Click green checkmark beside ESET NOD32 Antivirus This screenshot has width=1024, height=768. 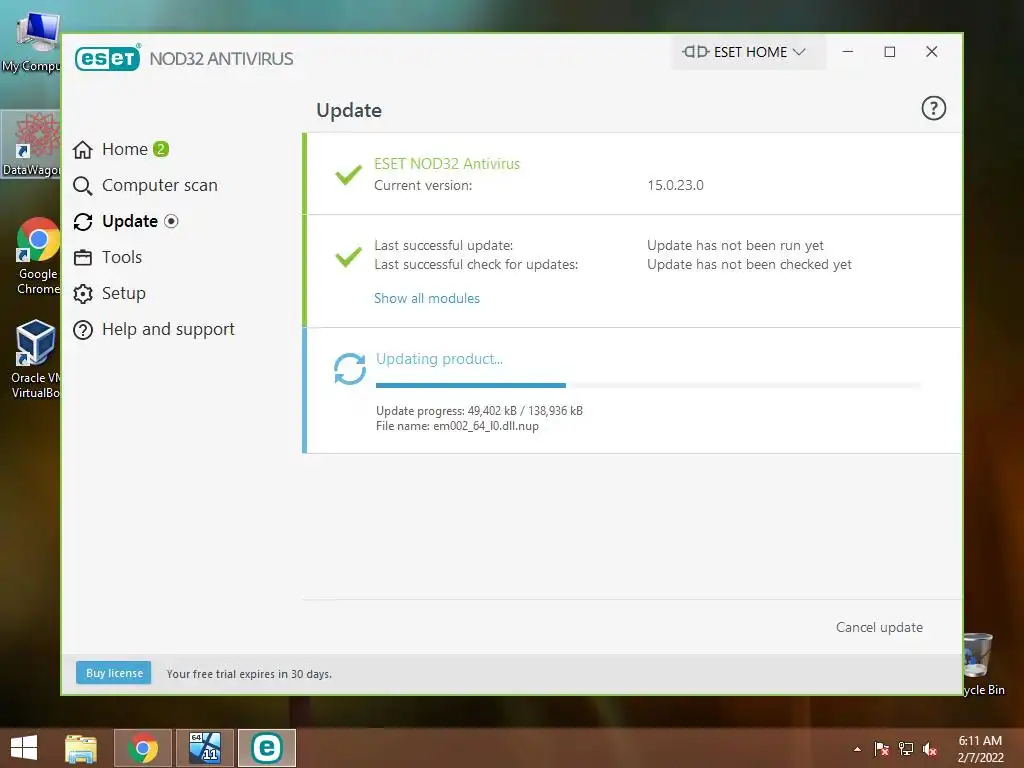348,174
